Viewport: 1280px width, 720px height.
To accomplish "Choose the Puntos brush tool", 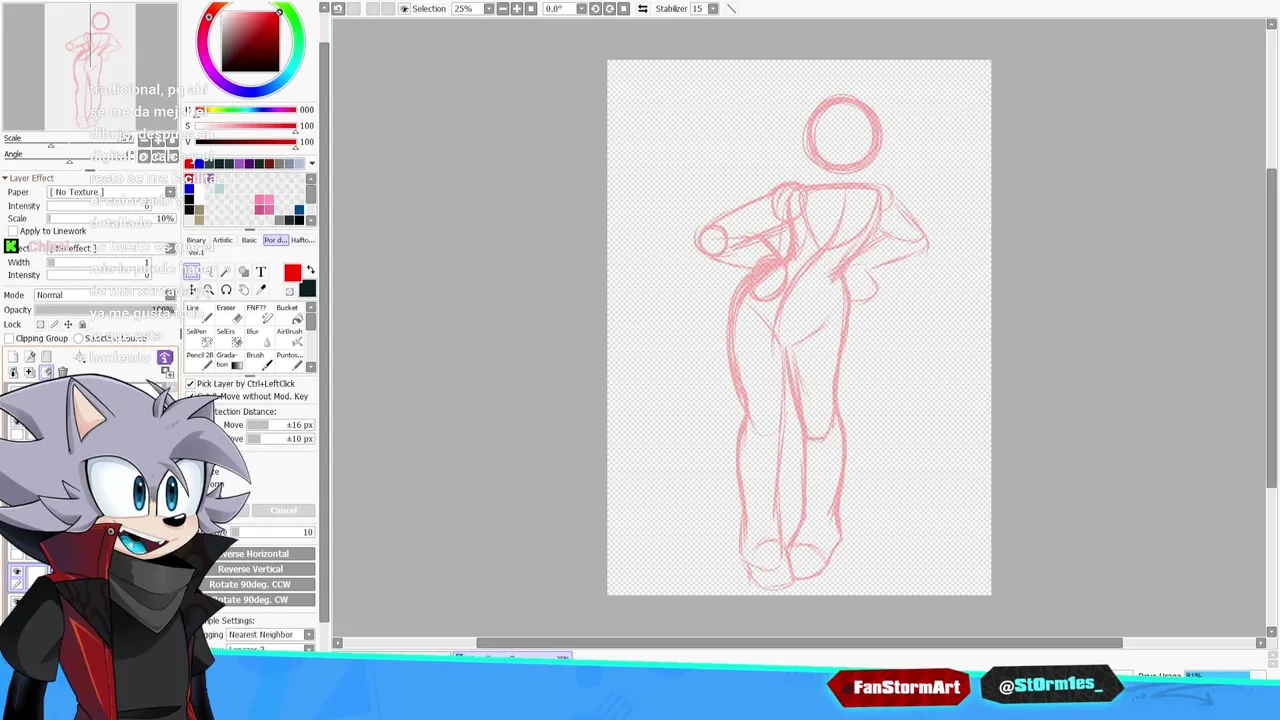I will [x=288, y=360].
